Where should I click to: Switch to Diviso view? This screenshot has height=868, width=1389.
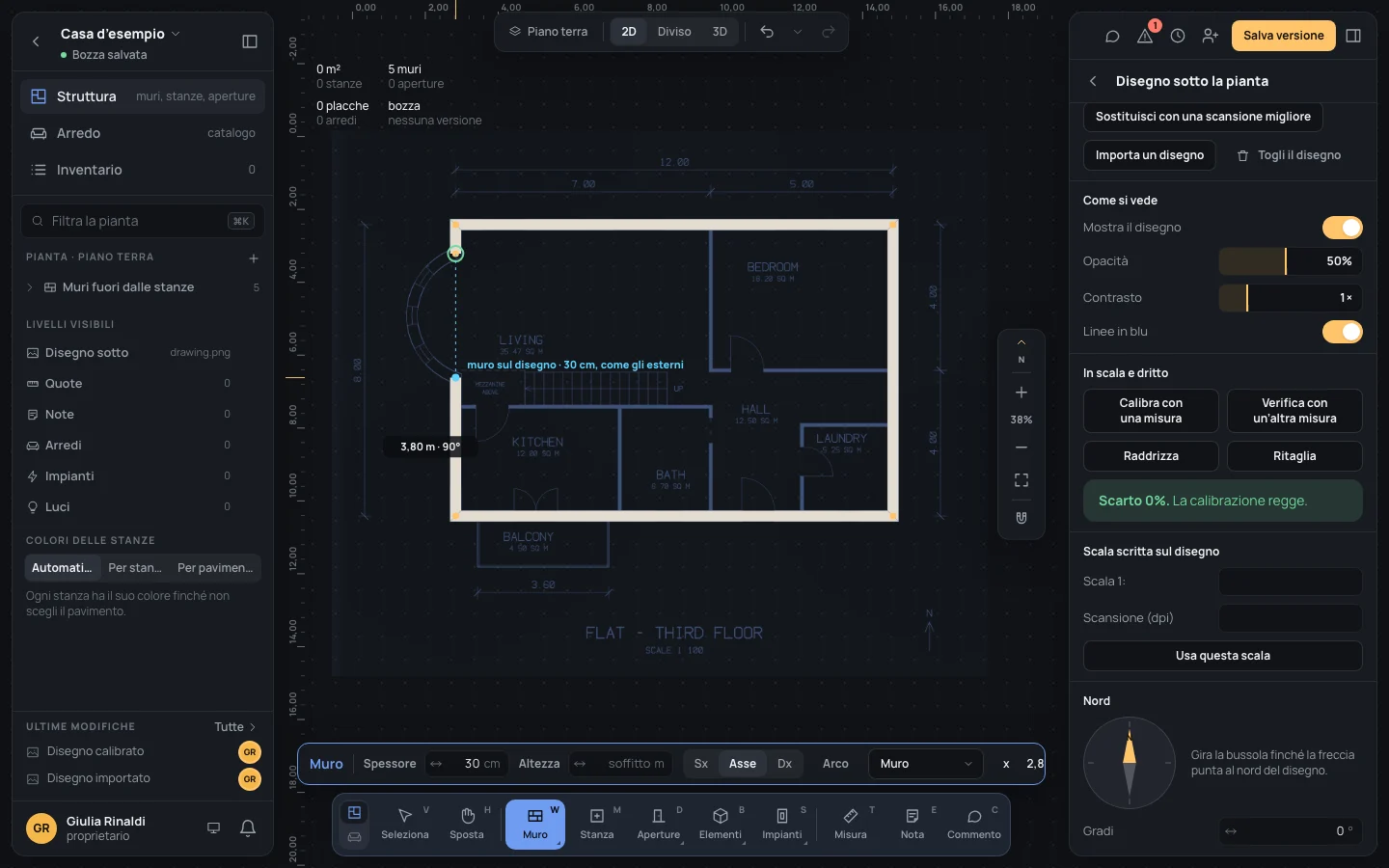(x=674, y=32)
